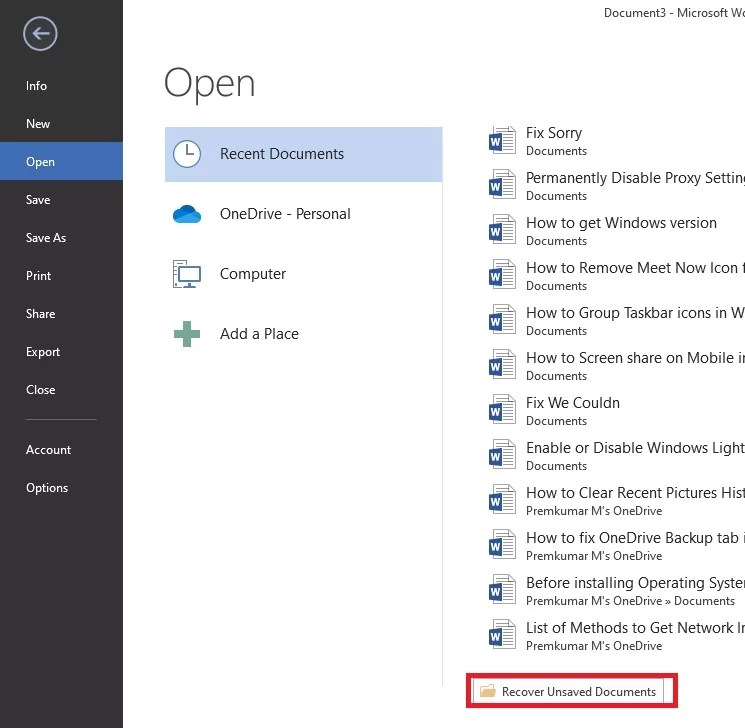The height and width of the screenshot is (728, 745).
Task: Click Word icon beside Before installing Operating System
Action: click(x=502, y=590)
